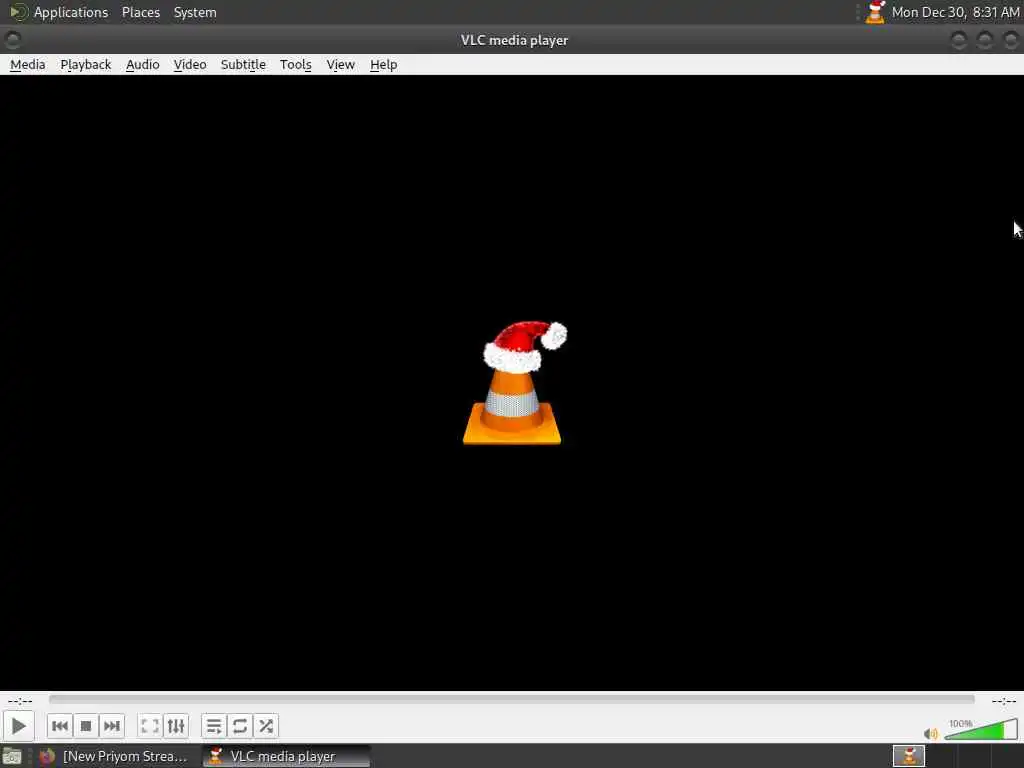Click elapsed time label left of seek bar
Image resolution: width=1024 pixels, height=768 pixels.
click(20, 701)
